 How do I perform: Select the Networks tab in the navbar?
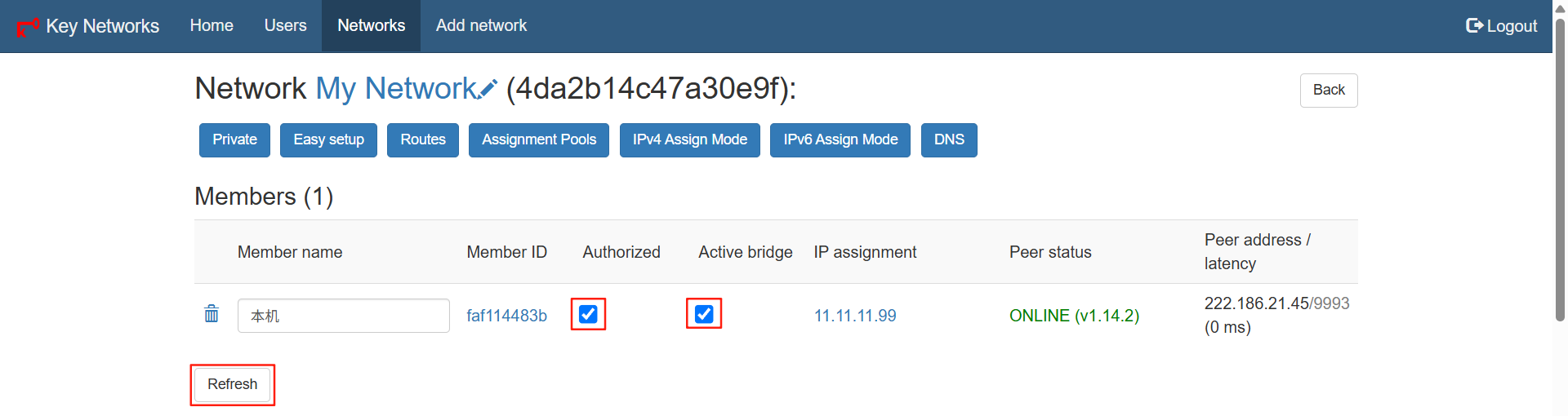371,25
